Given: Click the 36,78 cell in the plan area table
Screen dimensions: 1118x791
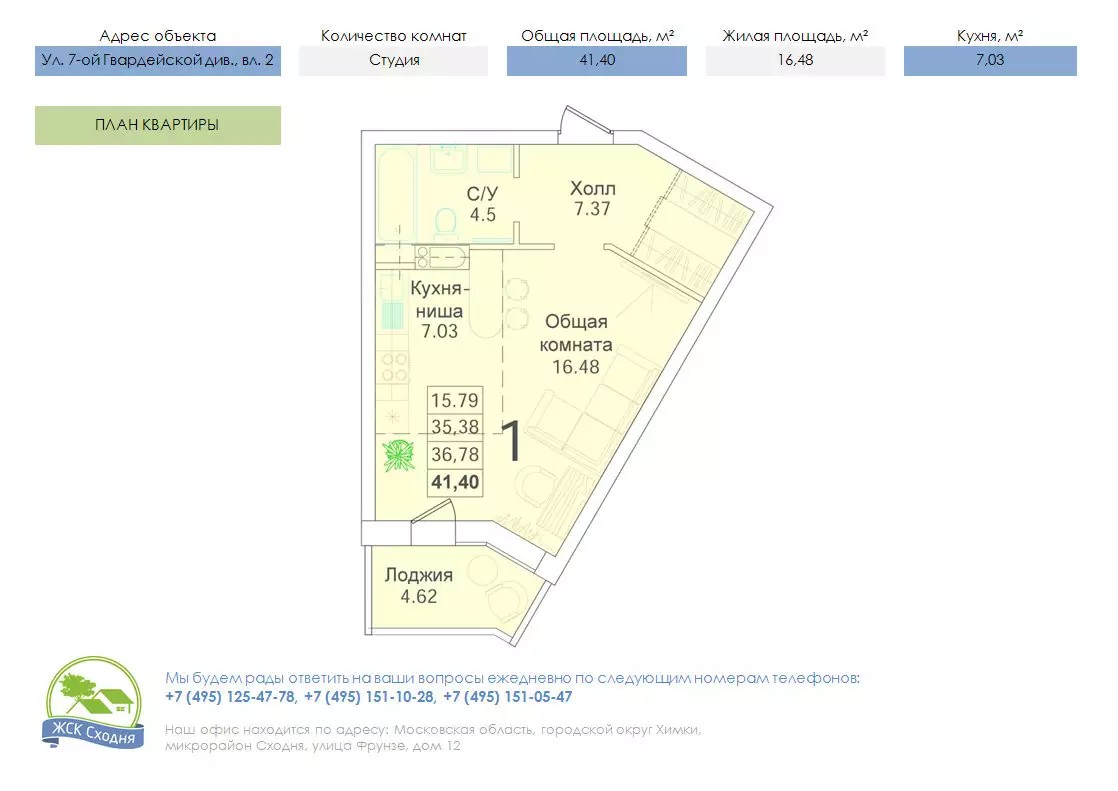Looking at the screenshot, I should point(455,454).
